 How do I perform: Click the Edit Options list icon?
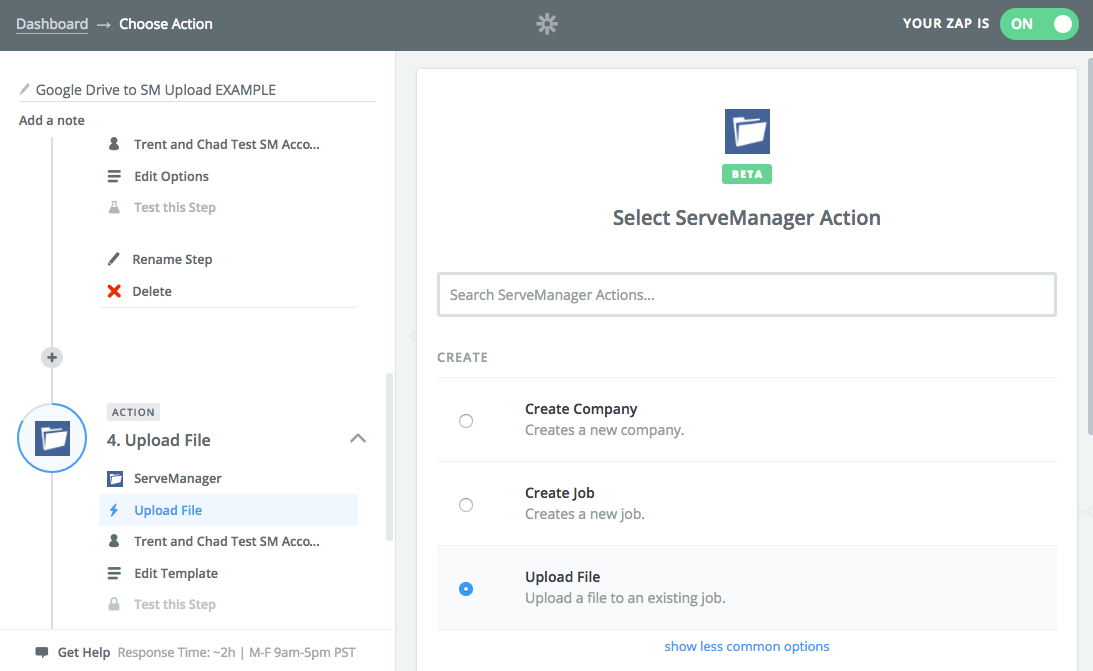tap(114, 176)
